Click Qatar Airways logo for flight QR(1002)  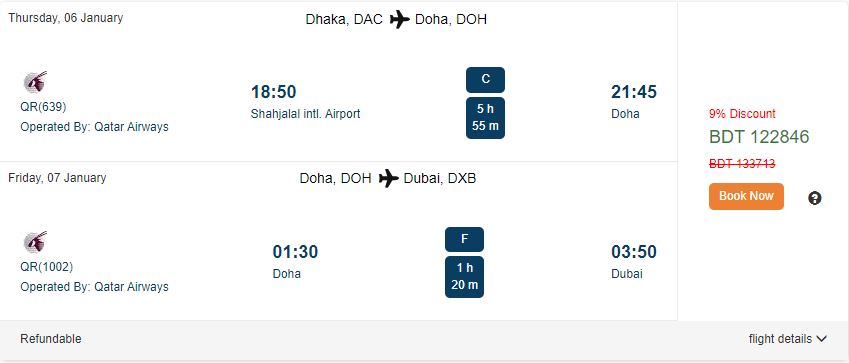click(x=35, y=242)
